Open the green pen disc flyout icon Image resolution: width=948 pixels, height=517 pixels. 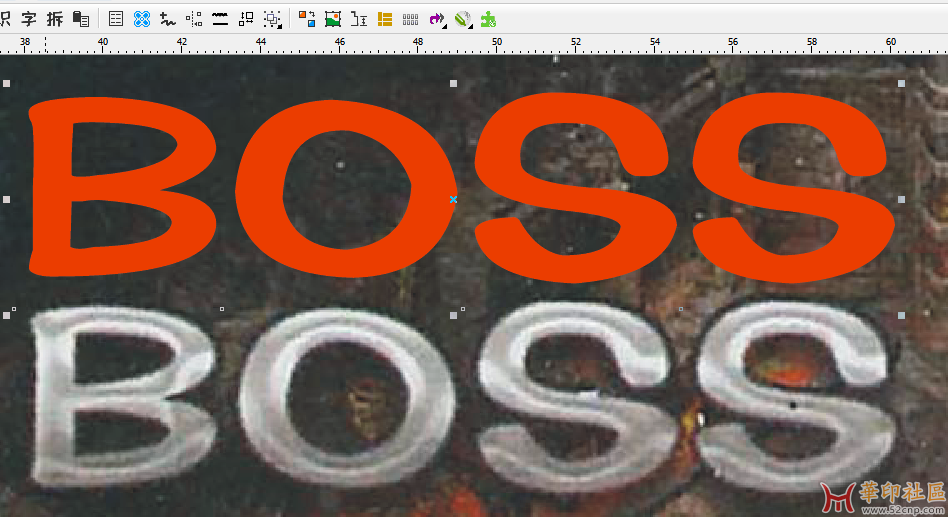(463, 20)
